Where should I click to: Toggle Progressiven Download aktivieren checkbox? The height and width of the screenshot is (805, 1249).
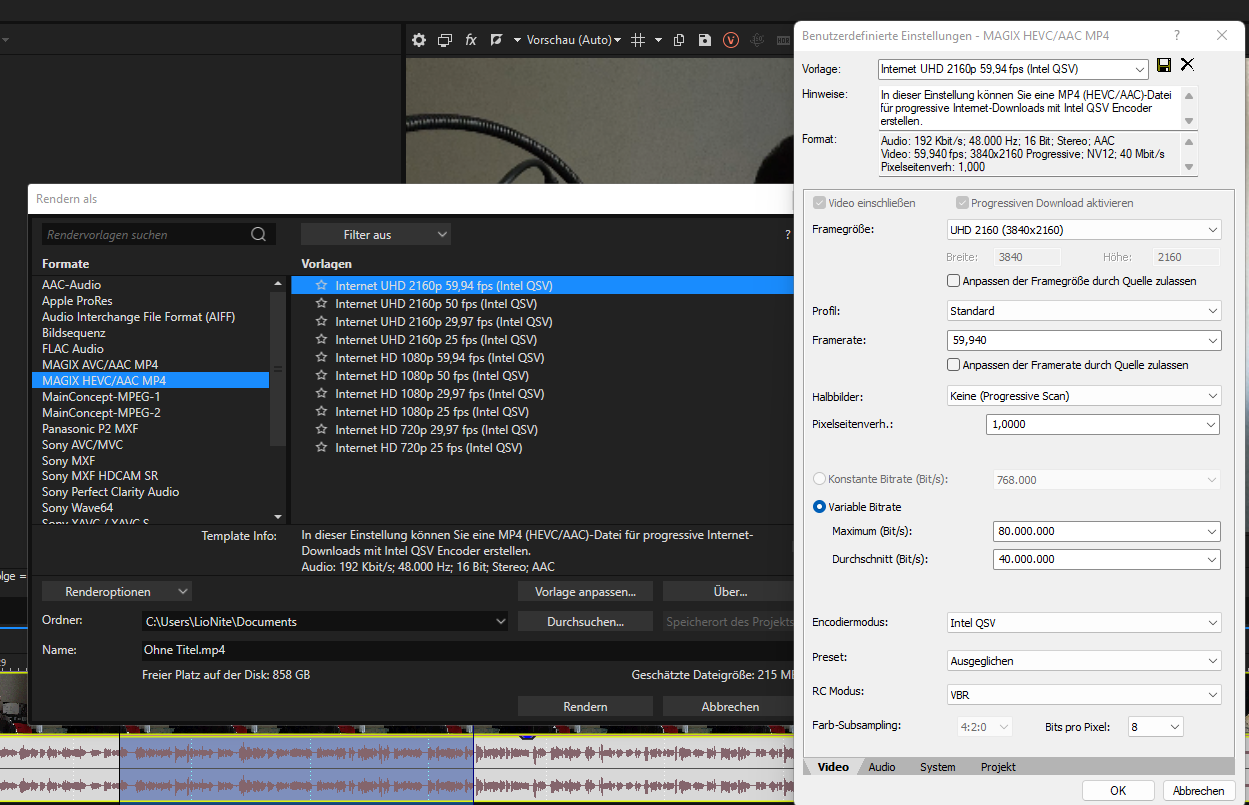962,203
